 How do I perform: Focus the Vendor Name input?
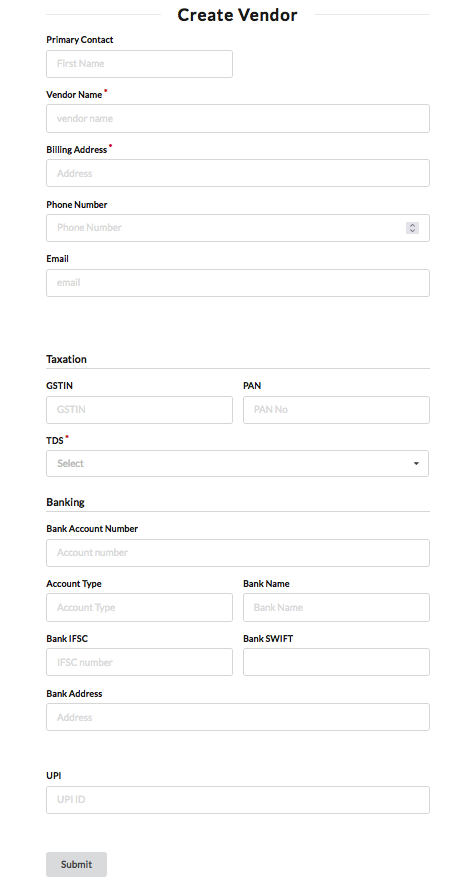[238, 118]
